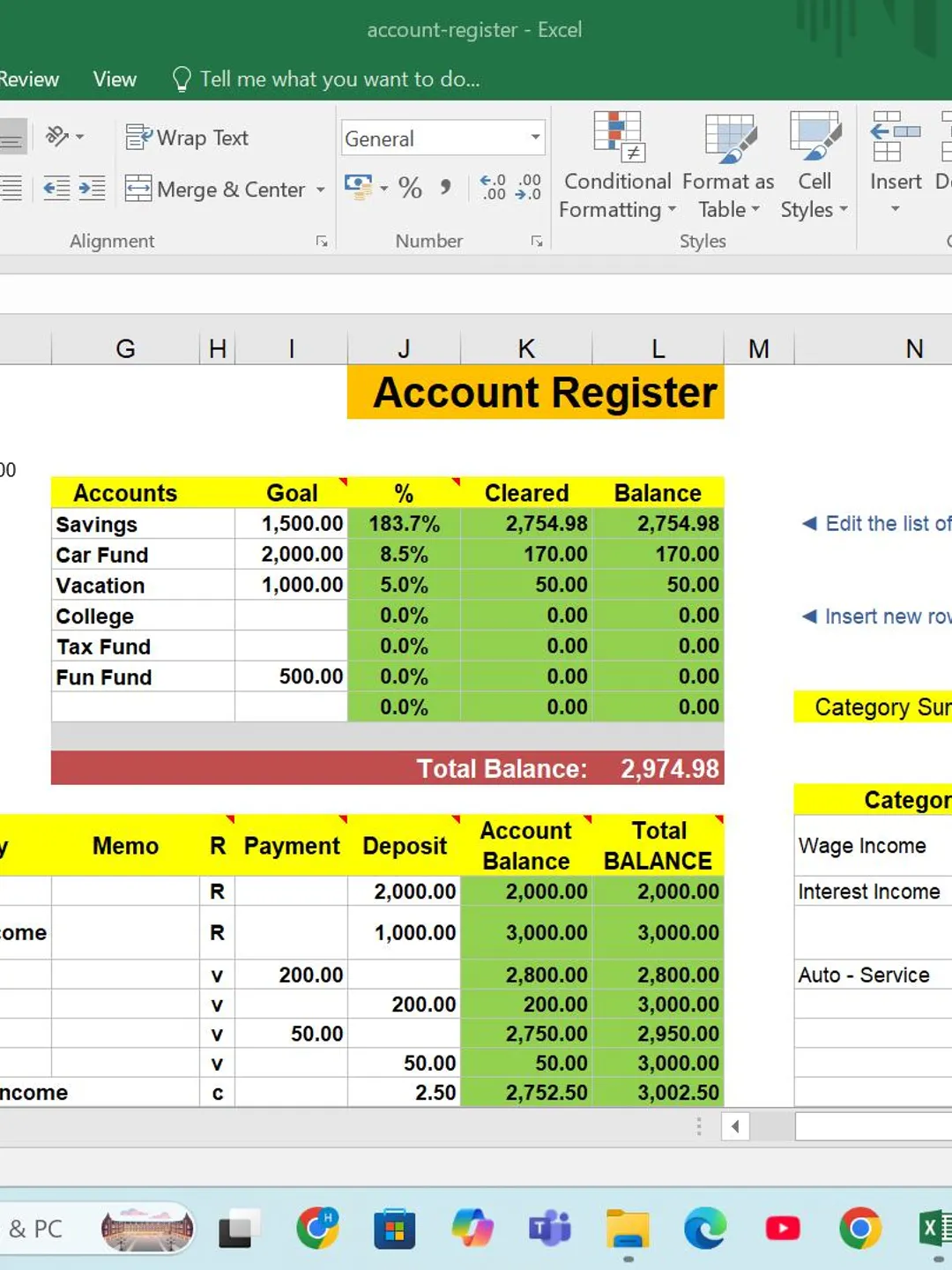Launch Copilot from the taskbar
This screenshot has width=952, height=1270.
pos(472,1229)
